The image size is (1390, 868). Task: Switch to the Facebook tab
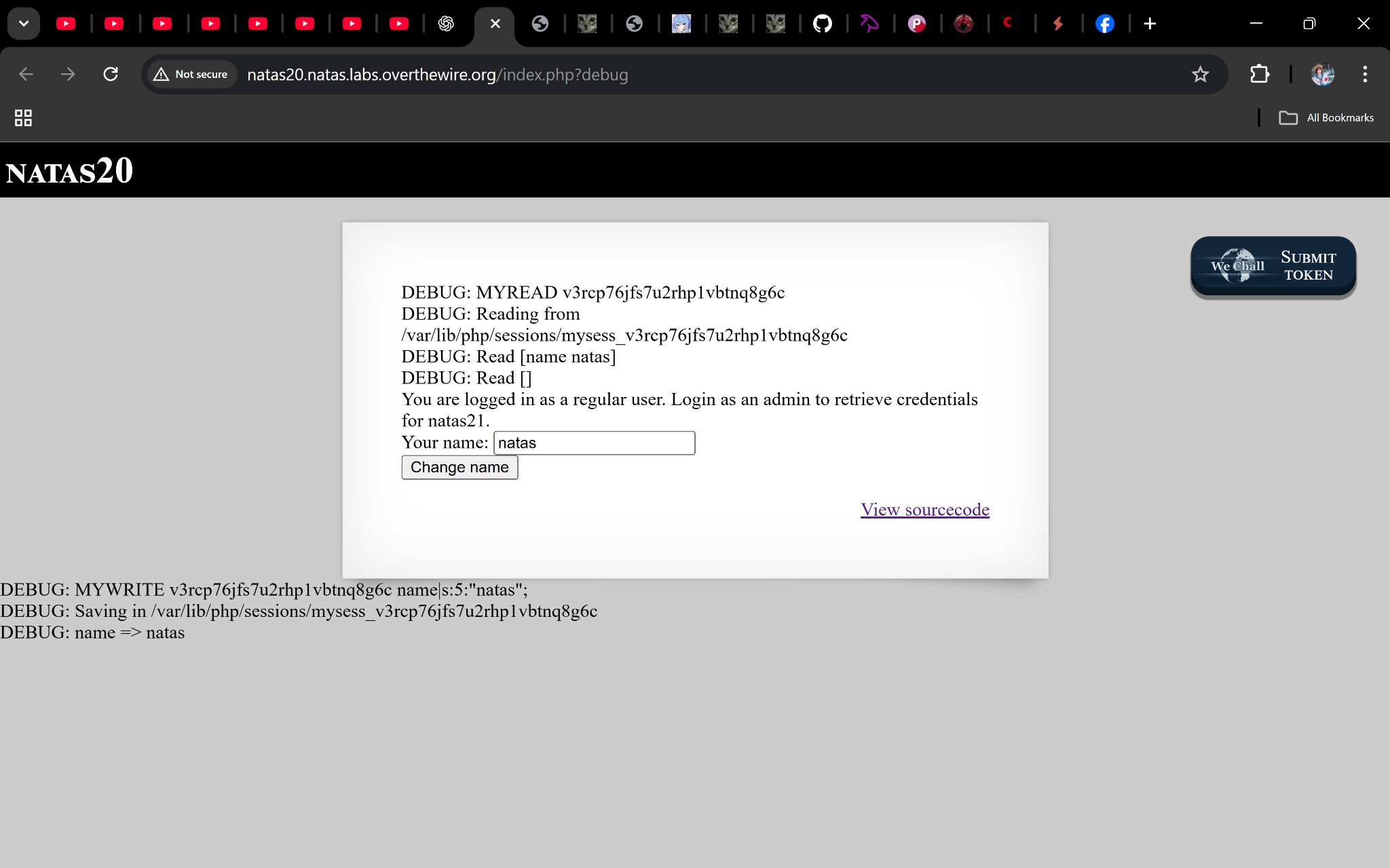pyautogui.click(x=1105, y=24)
